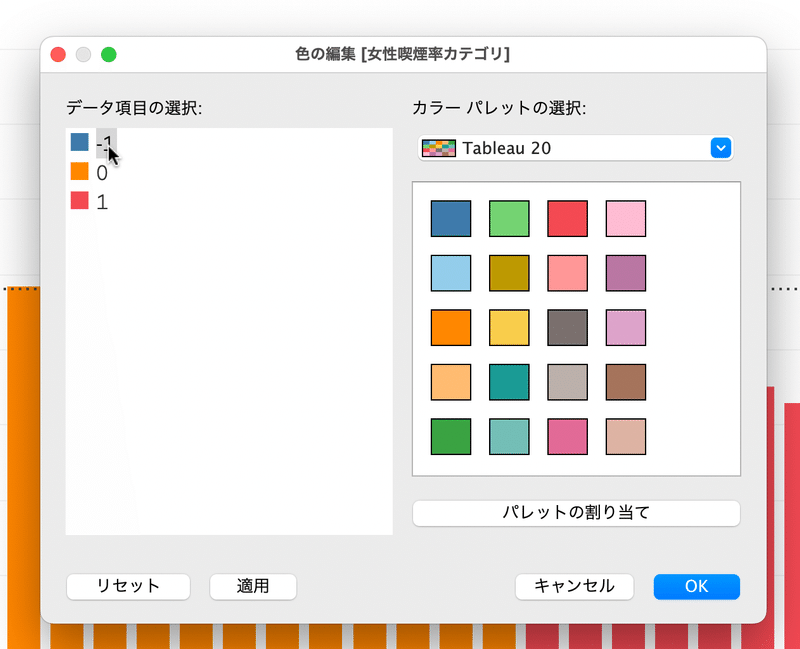This screenshot has width=800, height=649.
Task: Select the teal palette swatch
Action: coord(509,382)
